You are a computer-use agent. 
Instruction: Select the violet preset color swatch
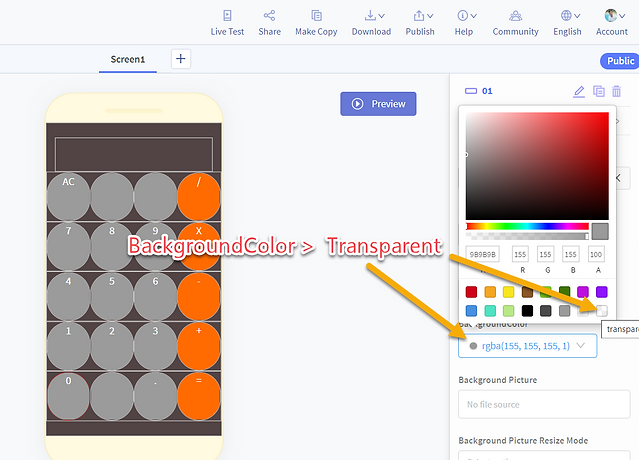coord(602,292)
